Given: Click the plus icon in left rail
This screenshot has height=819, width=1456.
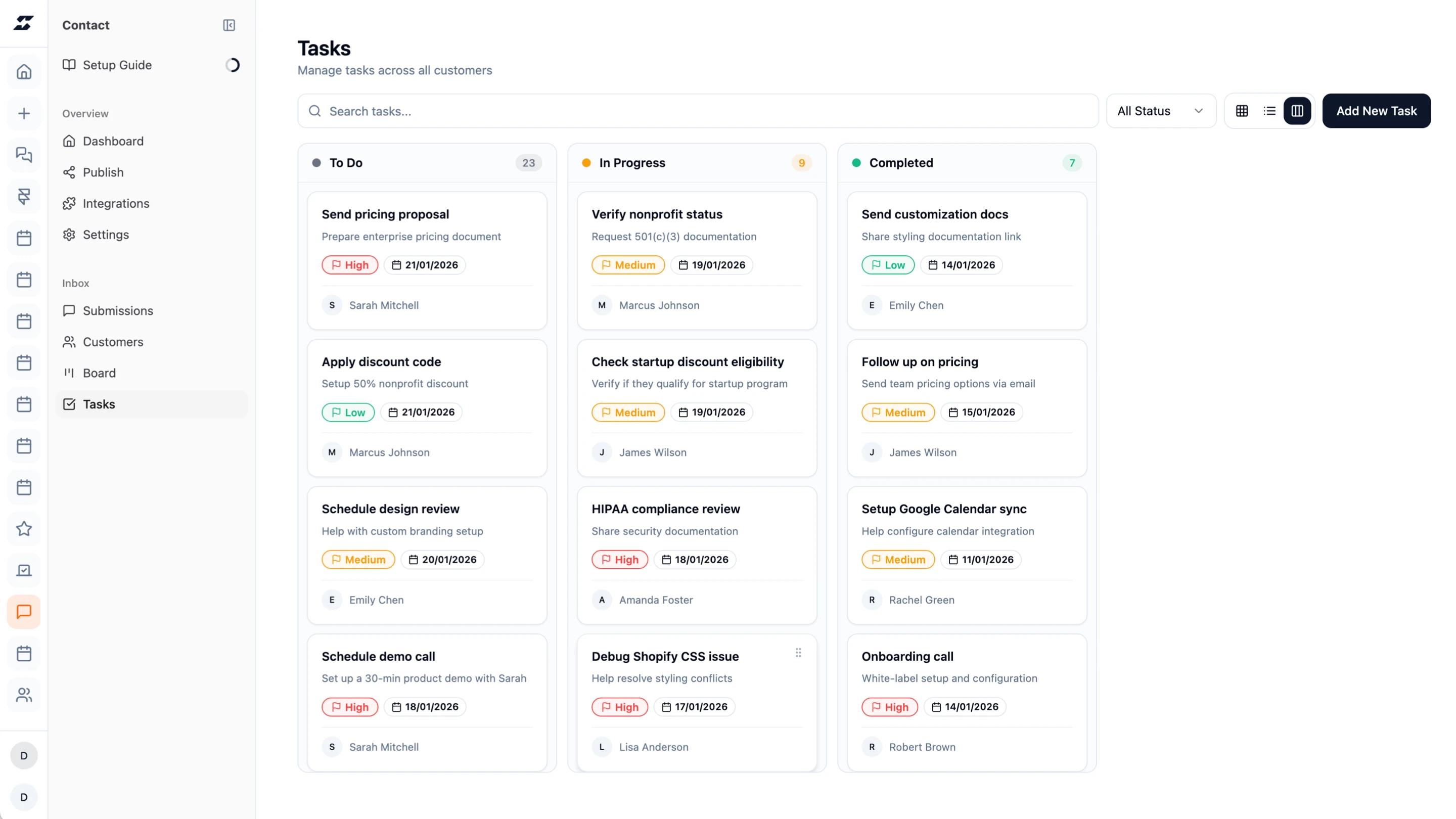Looking at the screenshot, I should coord(24,114).
